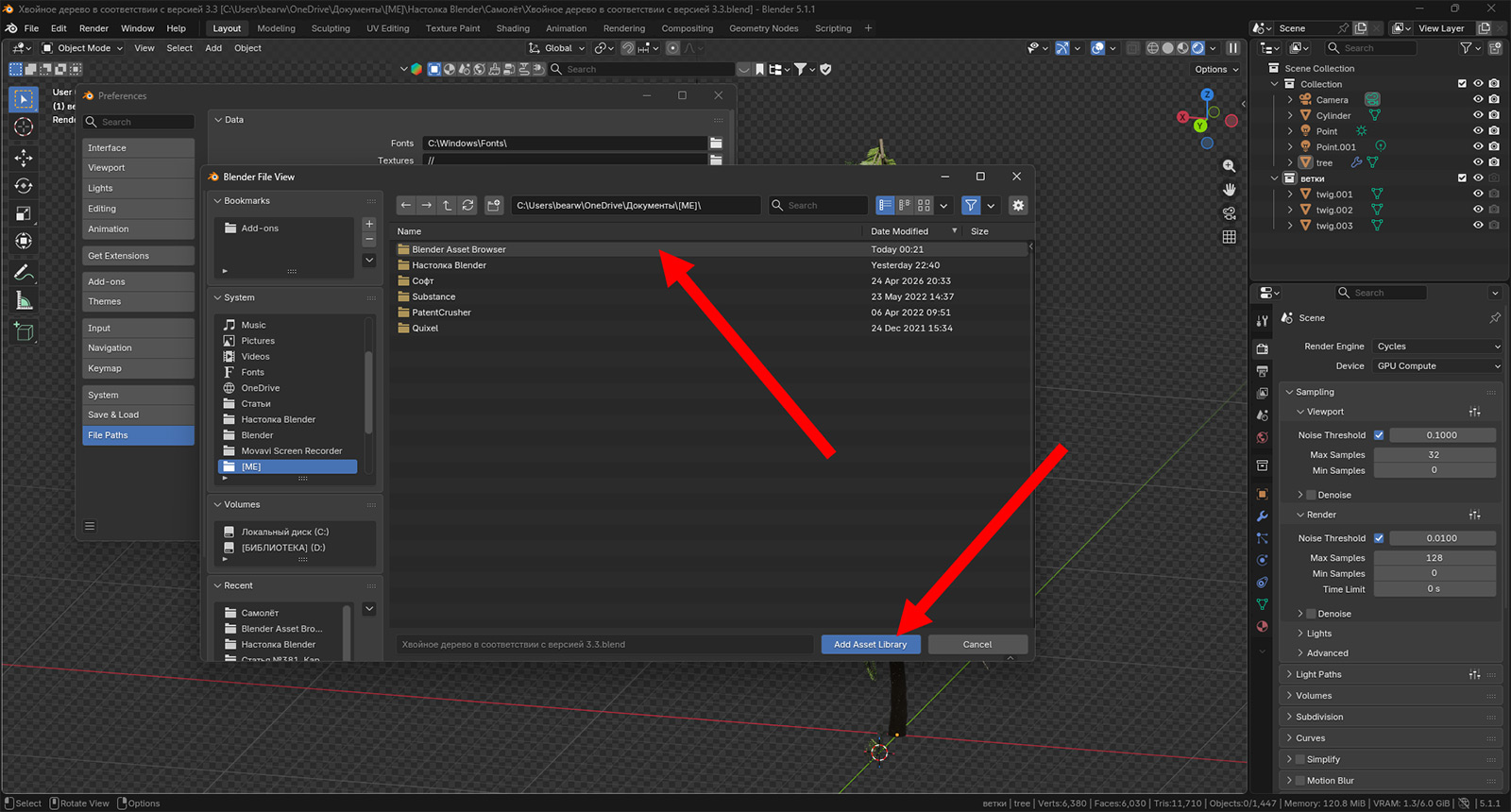This screenshot has width=1511, height=812.
Task: Open the file browser settings gear
Action: coord(1018,205)
